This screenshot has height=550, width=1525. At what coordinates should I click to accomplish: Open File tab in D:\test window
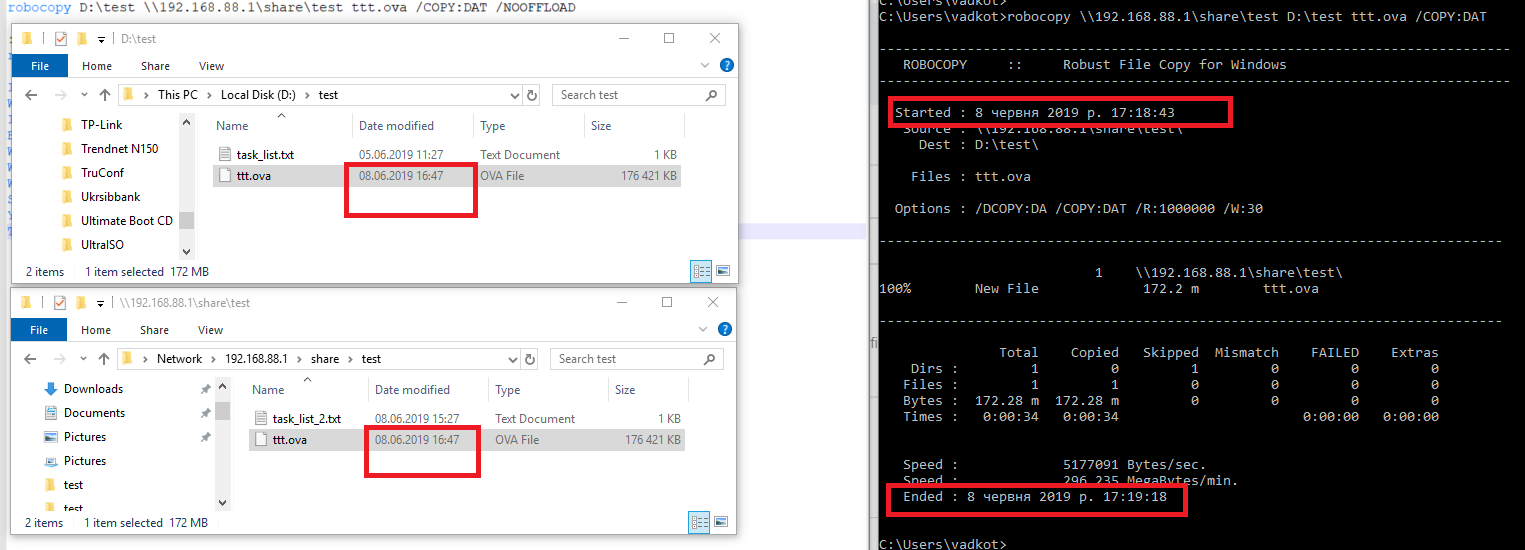tap(40, 66)
